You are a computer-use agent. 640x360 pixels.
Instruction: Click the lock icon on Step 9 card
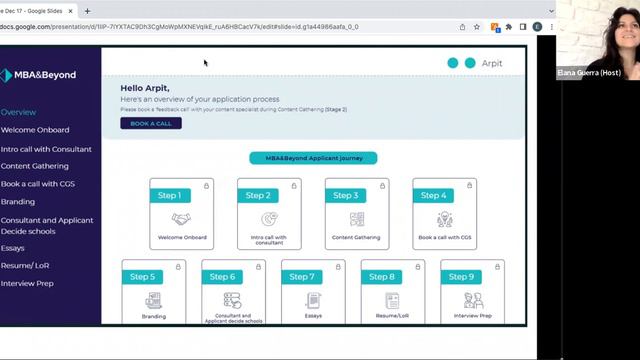498,267
